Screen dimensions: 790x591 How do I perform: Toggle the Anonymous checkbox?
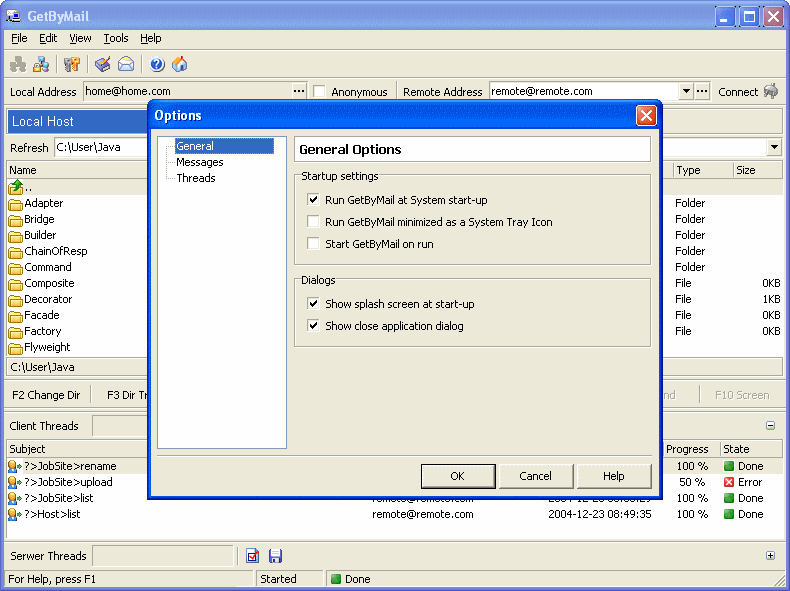coord(319,92)
